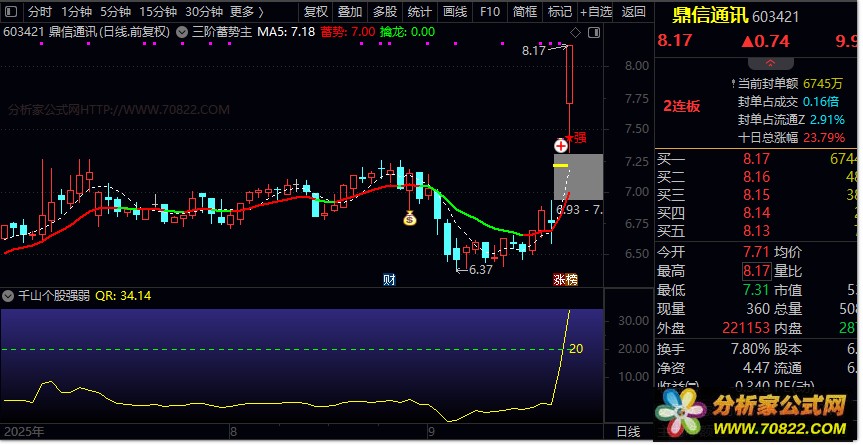This screenshot has height=445, width=863.
Task: Click the QR: 34.14 indicator value
Action: 123,296
